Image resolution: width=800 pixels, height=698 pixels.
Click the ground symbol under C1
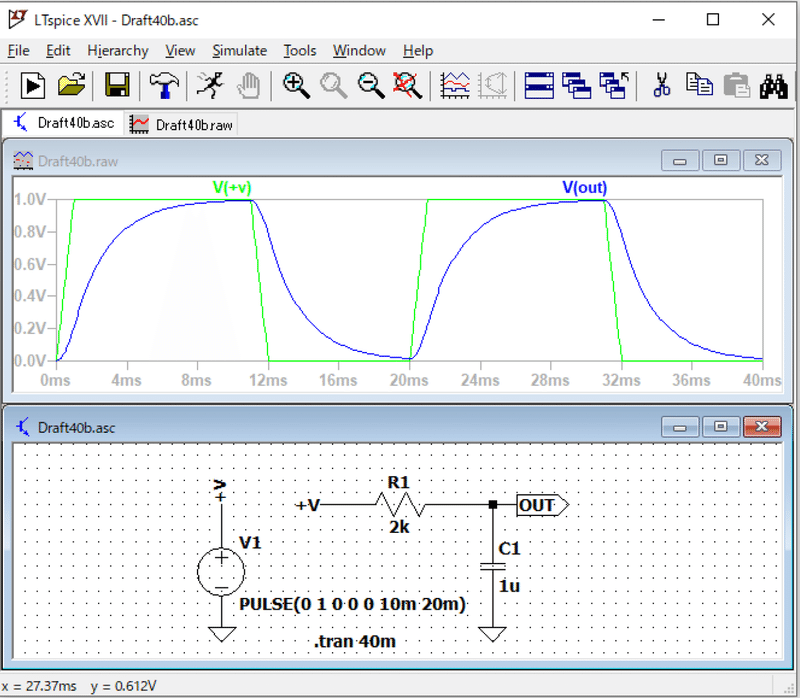492,634
